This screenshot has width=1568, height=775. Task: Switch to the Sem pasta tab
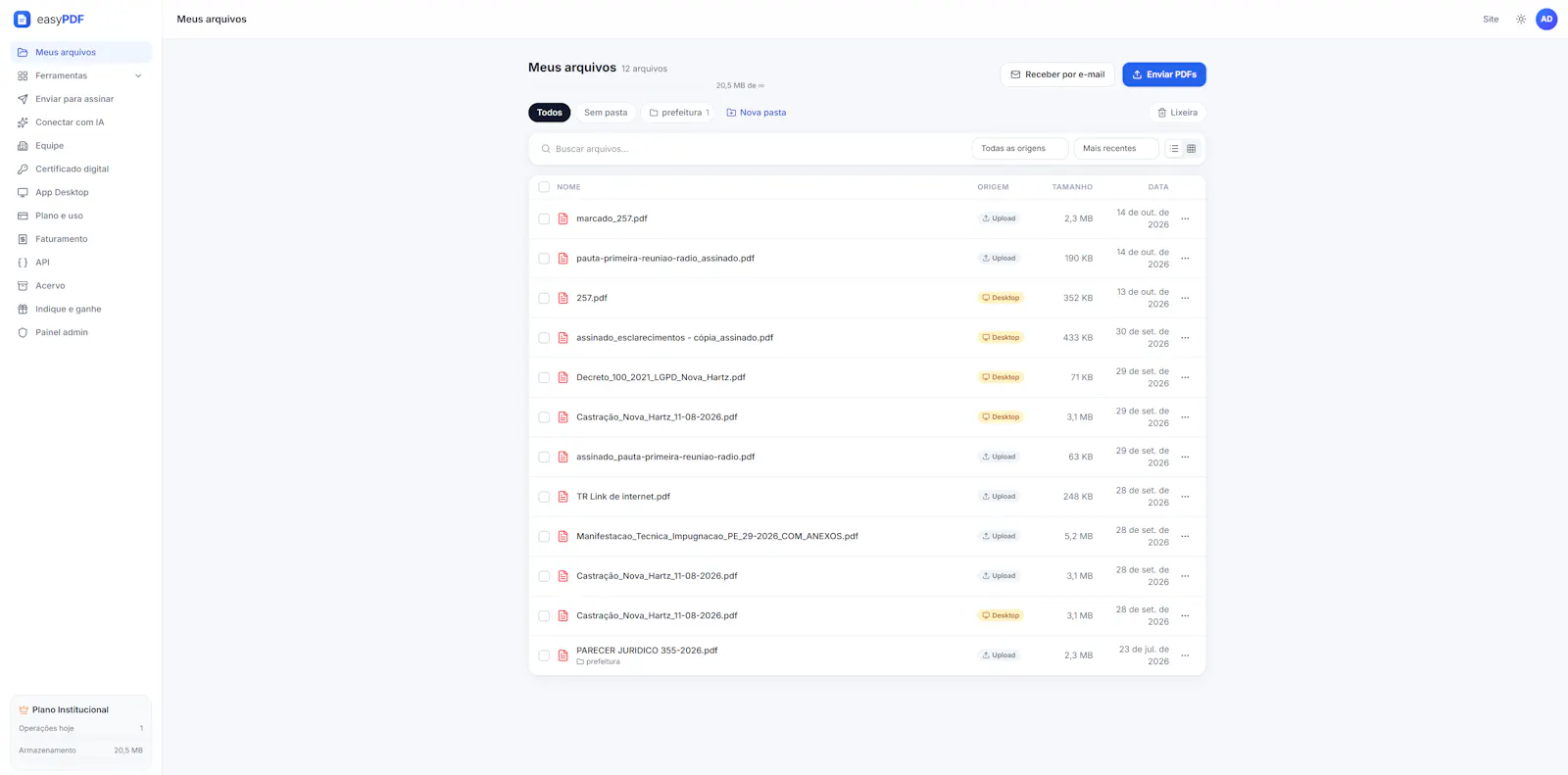coord(606,113)
